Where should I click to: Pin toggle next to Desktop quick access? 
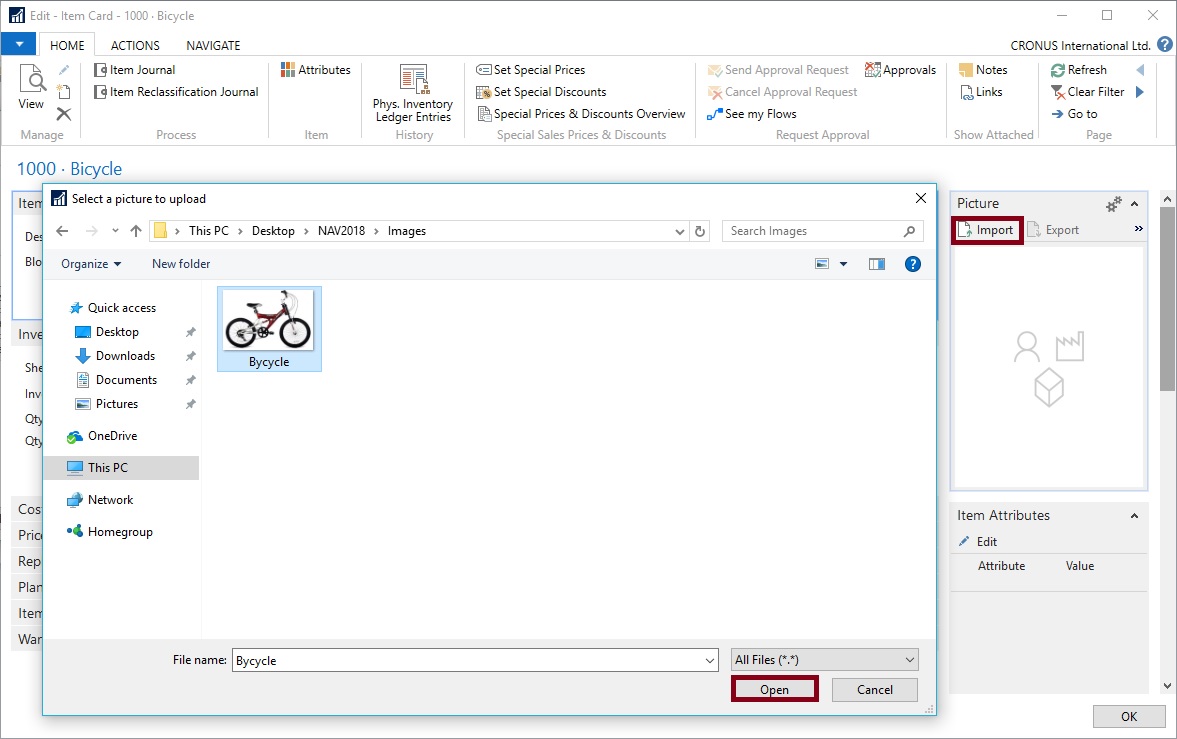pos(190,332)
